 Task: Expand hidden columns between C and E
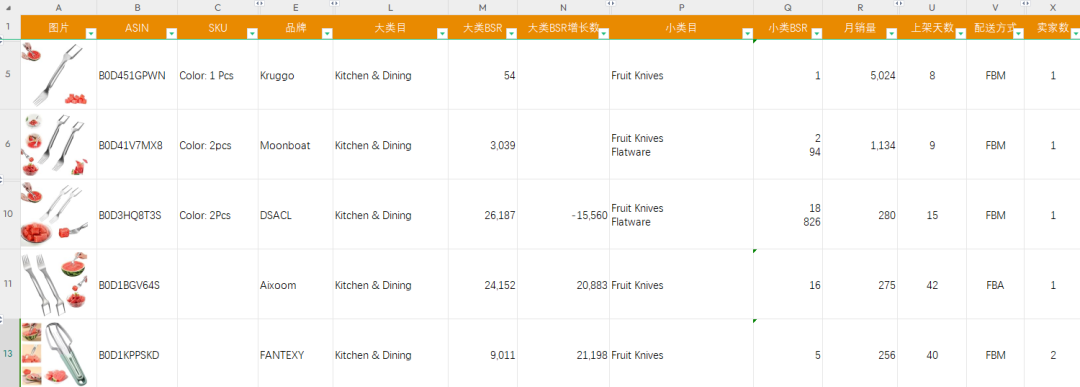259,4
